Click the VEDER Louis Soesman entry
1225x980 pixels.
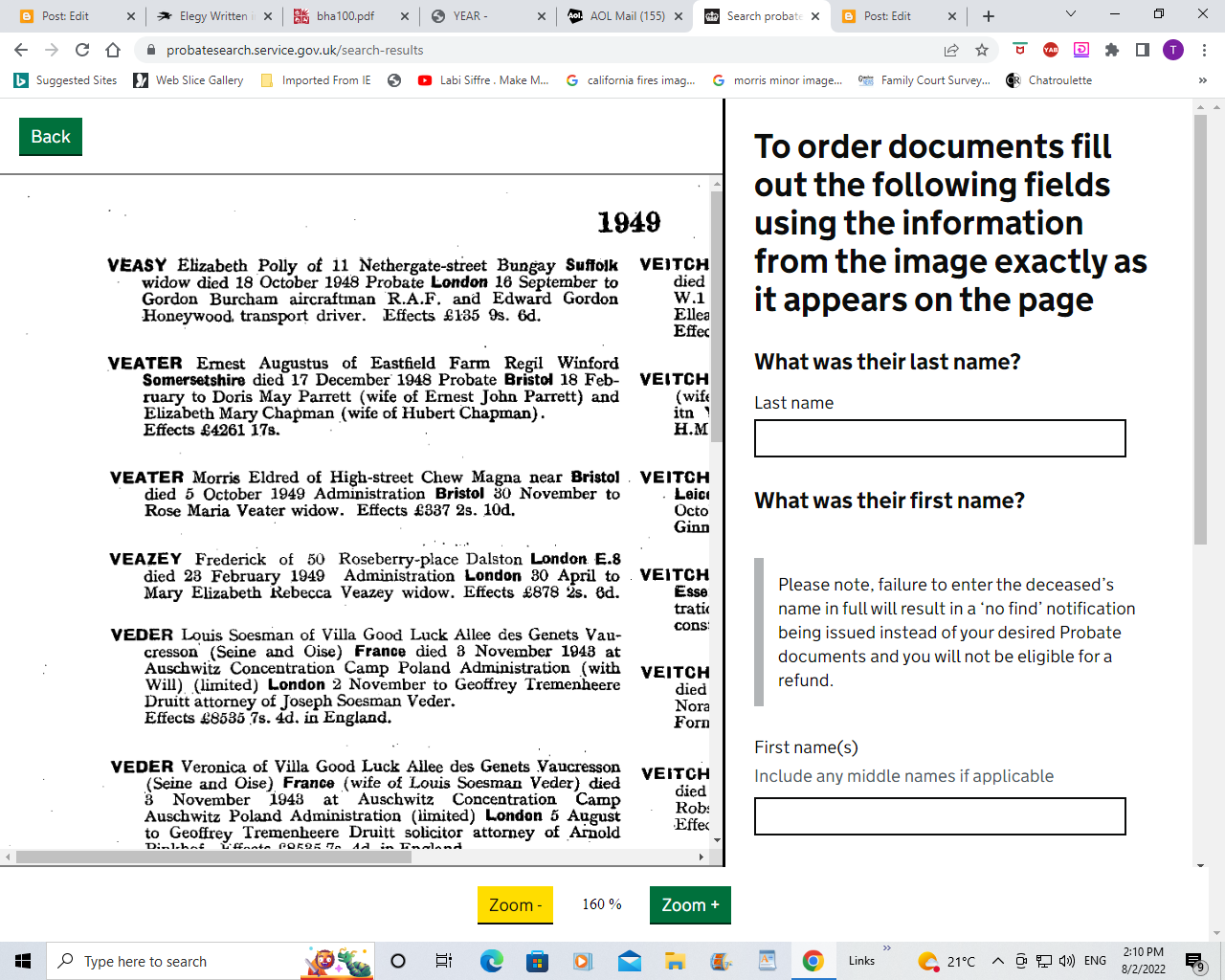[x=366, y=676]
